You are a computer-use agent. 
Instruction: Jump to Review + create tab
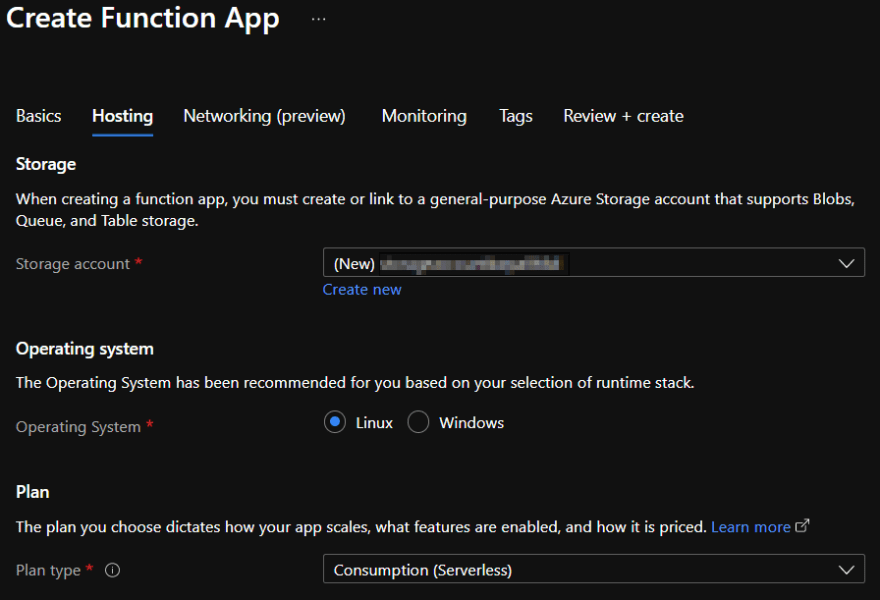(x=624, y=116)
